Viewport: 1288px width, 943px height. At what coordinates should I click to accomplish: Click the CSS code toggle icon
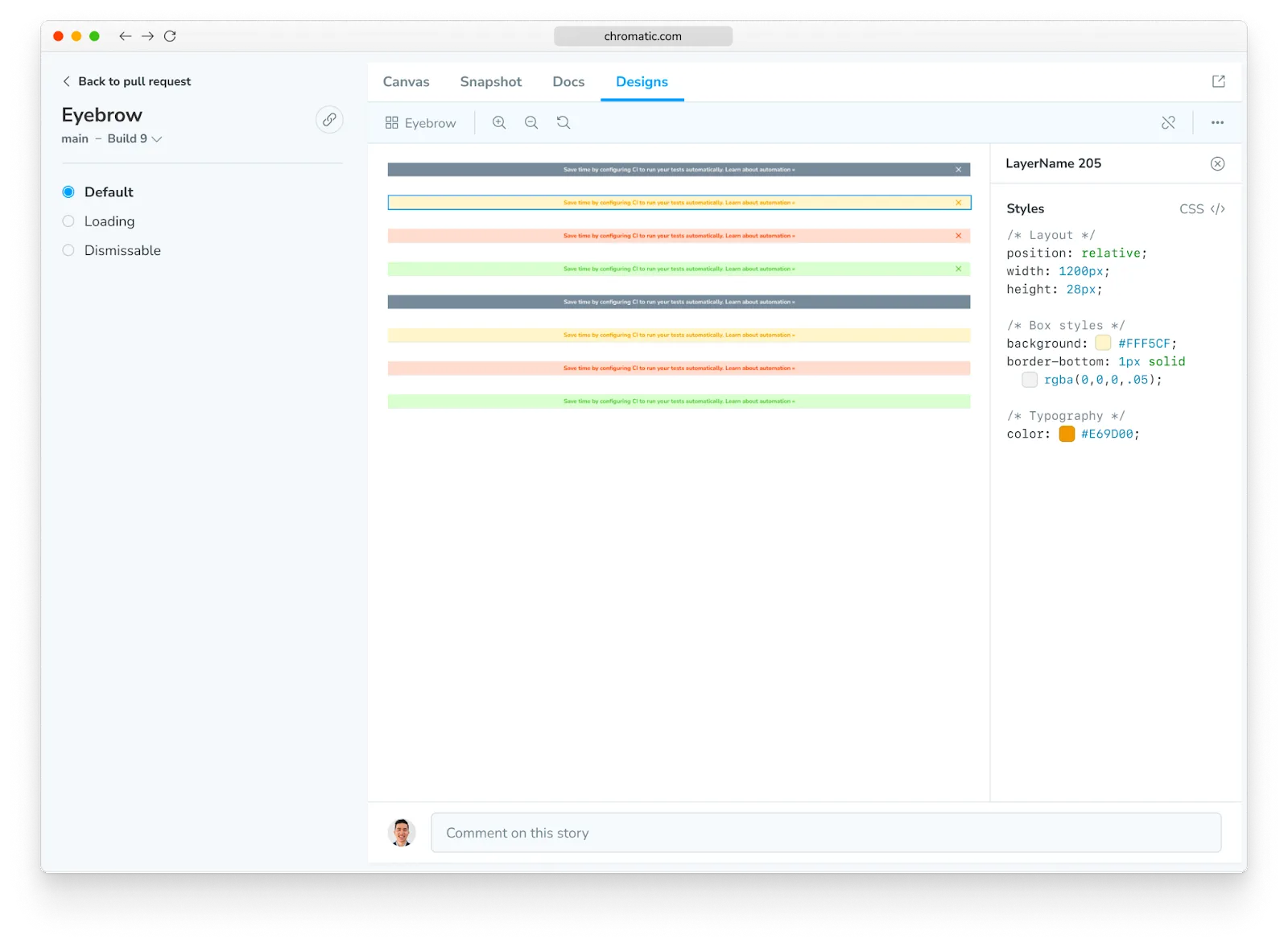[x=1218, y=209]
